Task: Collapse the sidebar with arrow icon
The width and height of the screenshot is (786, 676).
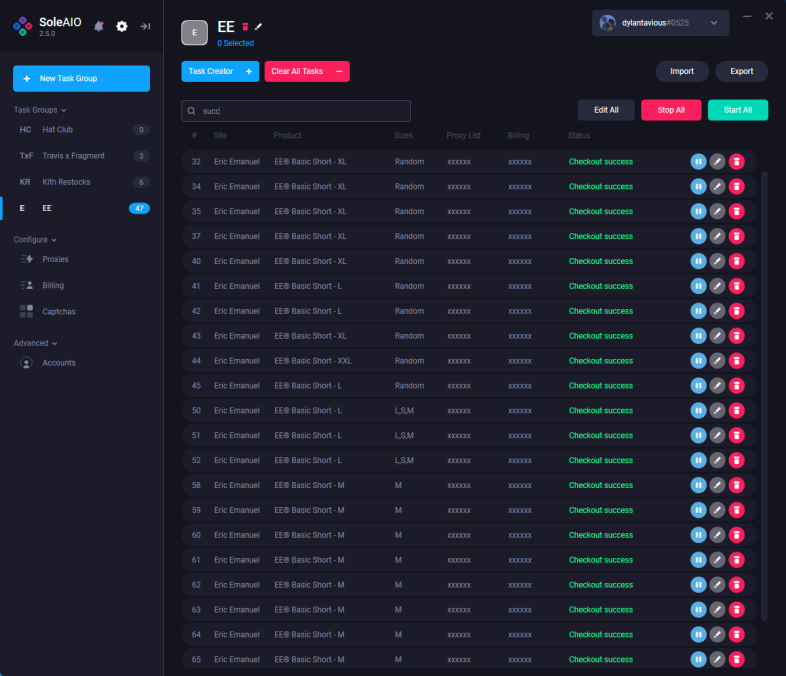Action: pos(145,26)
